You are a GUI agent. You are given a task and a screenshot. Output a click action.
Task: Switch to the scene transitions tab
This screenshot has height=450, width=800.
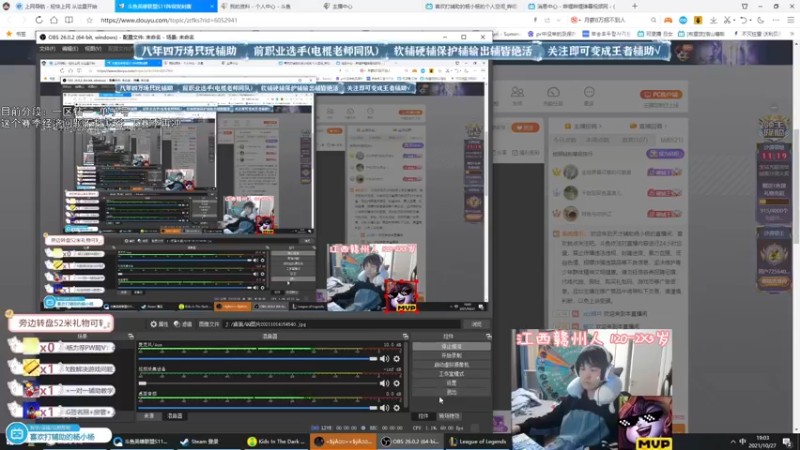449,416
